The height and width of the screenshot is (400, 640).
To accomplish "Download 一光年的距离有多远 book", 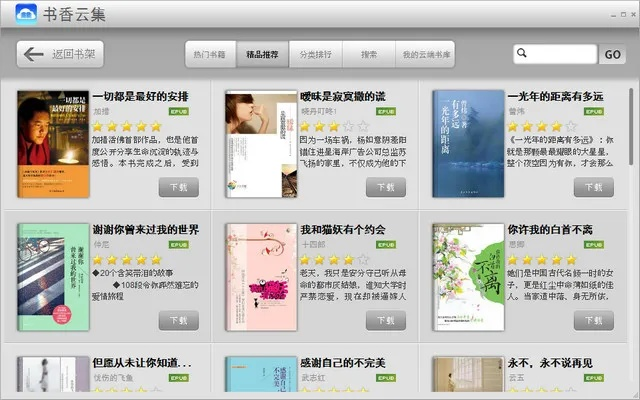I will 593,188.
